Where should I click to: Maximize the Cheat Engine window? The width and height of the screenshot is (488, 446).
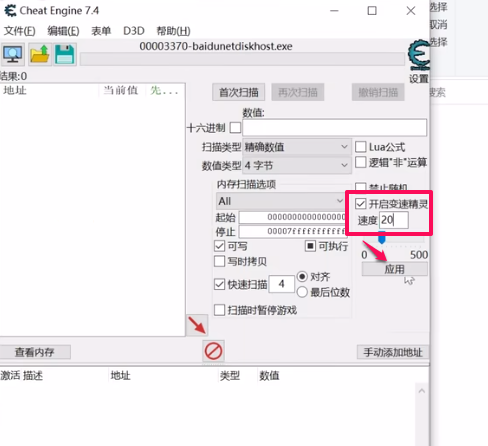[x=372, y=11]
